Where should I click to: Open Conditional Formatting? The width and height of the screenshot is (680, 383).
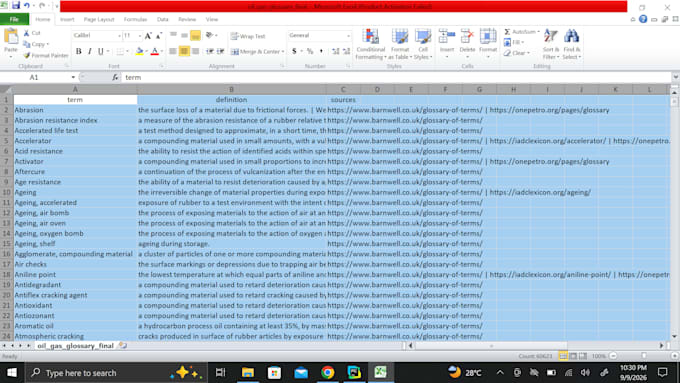coord(371,44)
